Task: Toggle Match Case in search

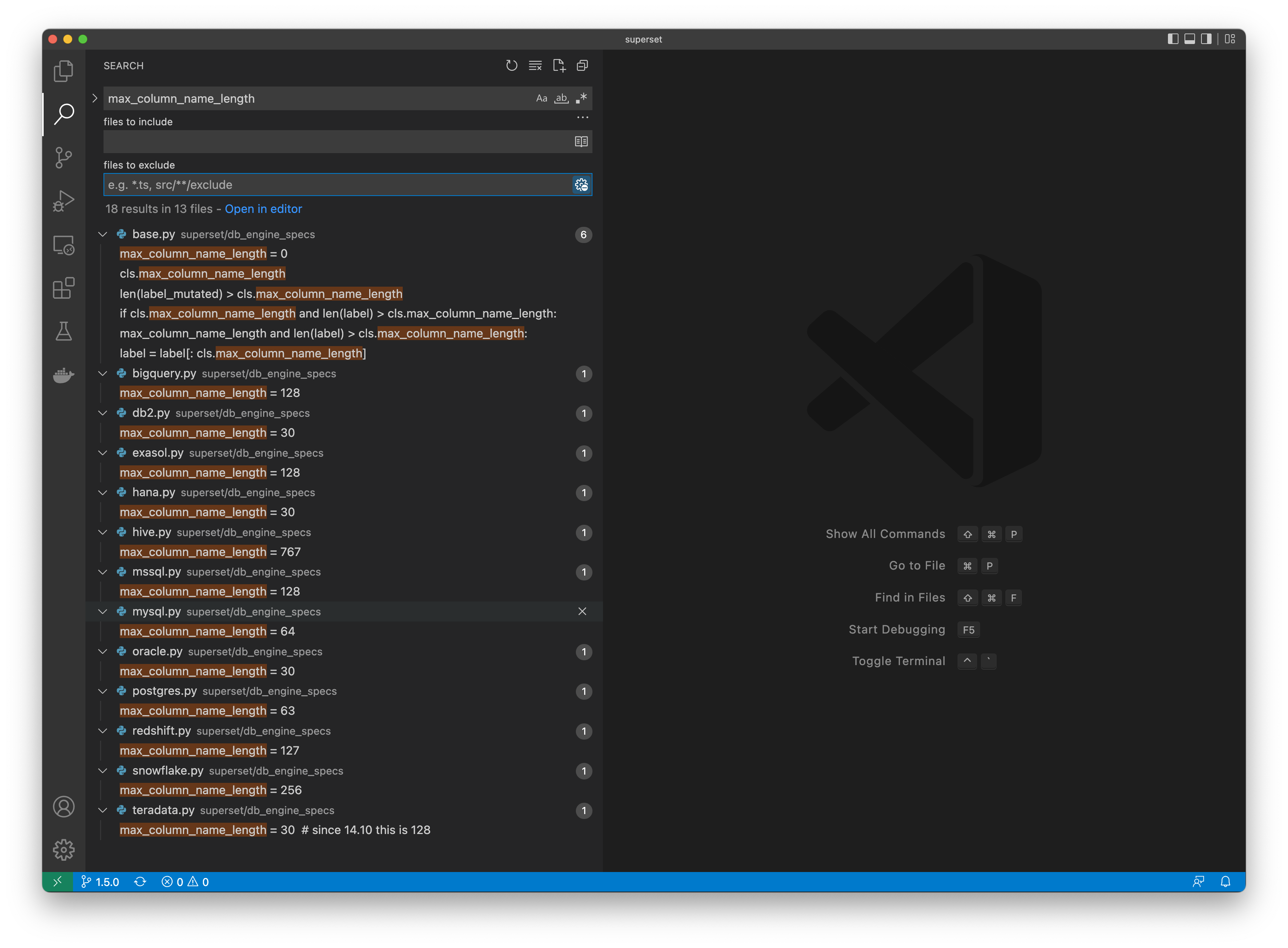Action: (541, 98)
